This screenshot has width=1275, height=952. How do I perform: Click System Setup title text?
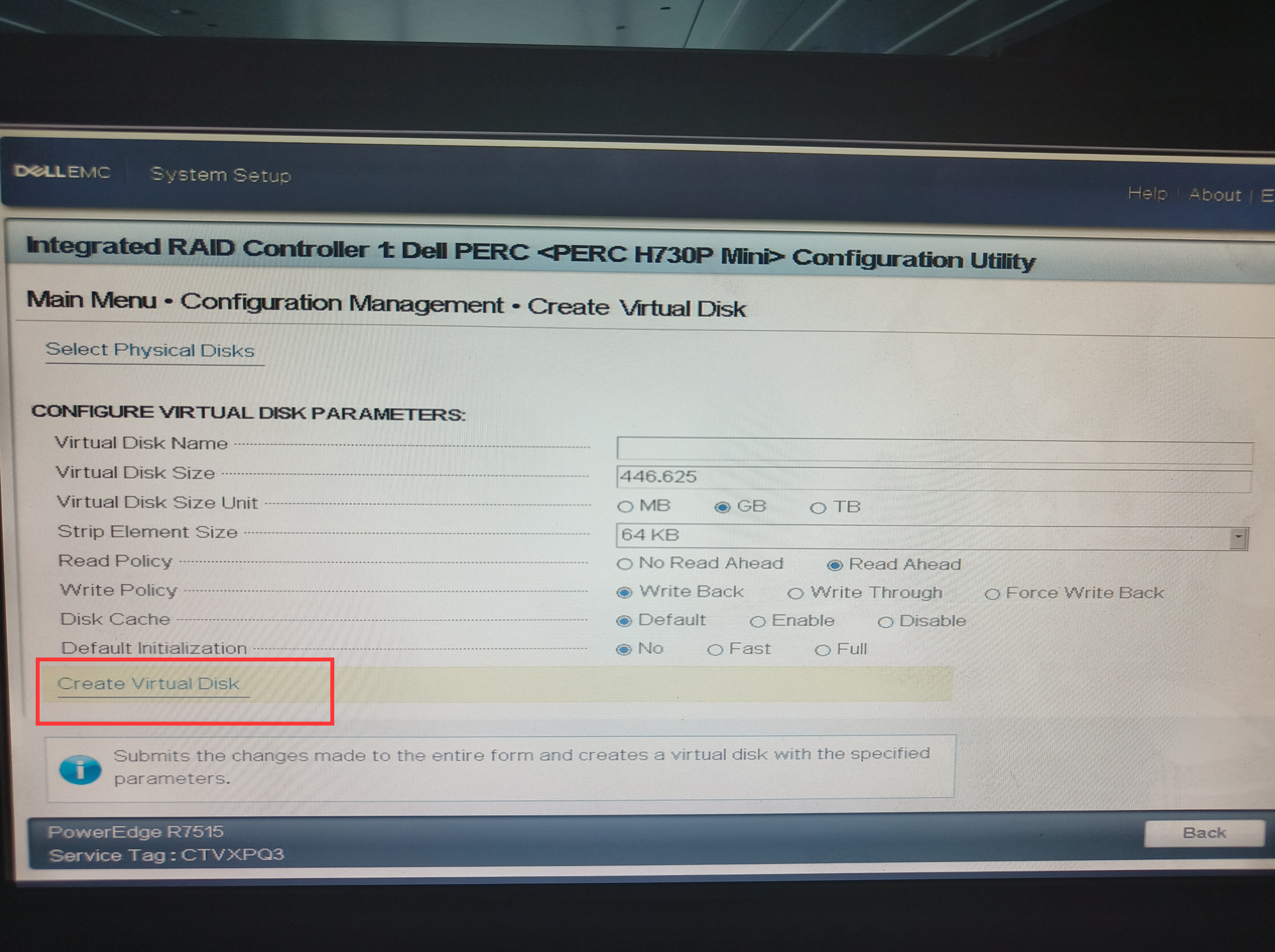(x=220, y=174)
